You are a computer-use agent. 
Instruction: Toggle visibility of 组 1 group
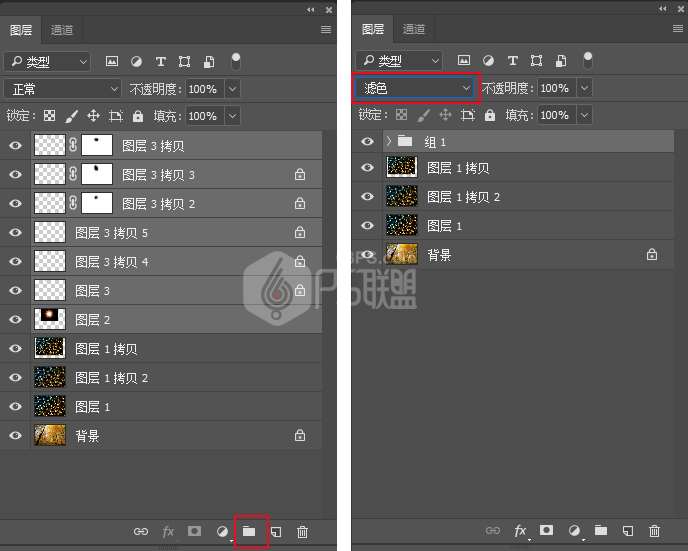pyautogui.click(x=367, y=141)
